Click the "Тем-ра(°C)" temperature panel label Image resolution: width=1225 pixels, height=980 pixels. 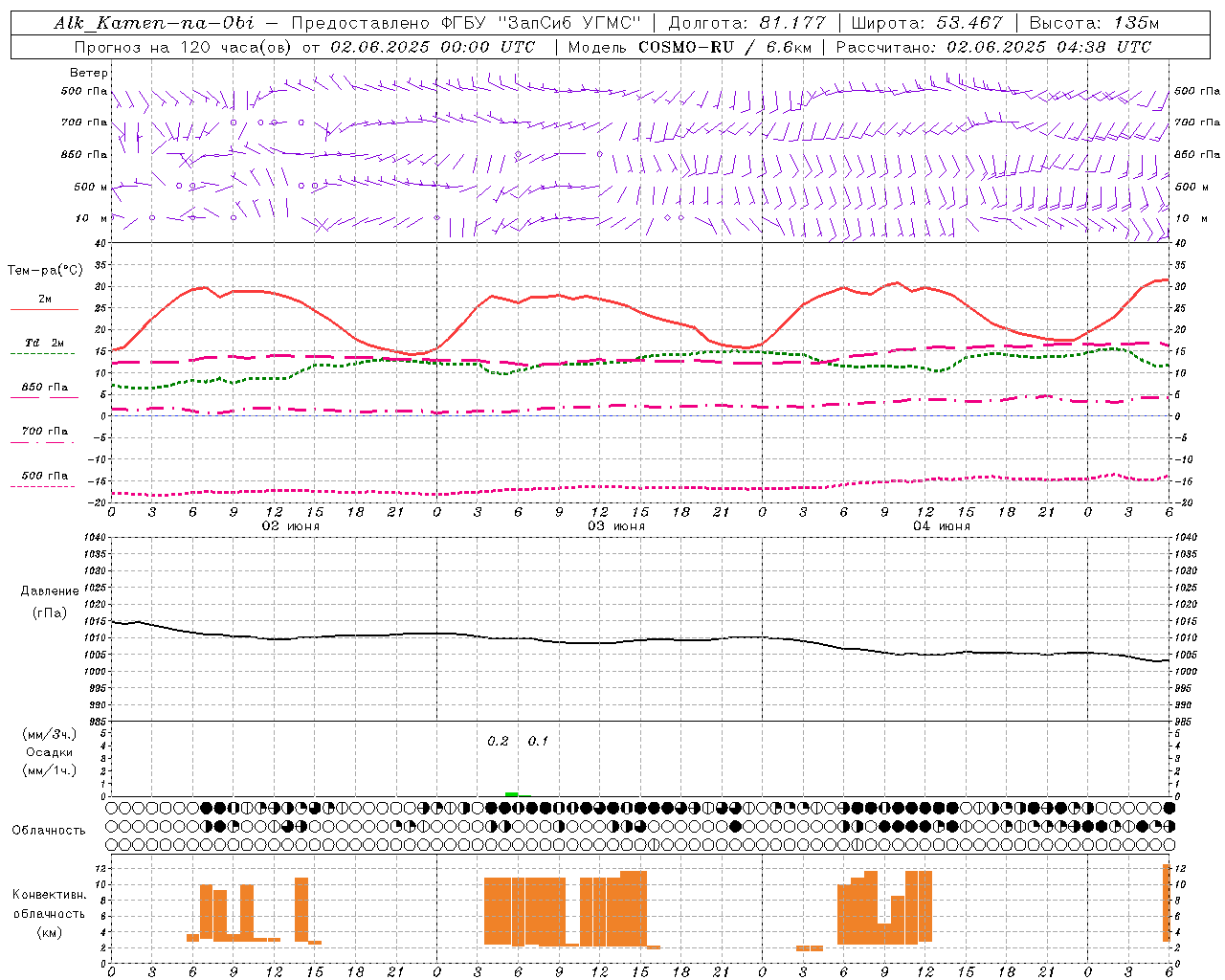pos(46,271)
